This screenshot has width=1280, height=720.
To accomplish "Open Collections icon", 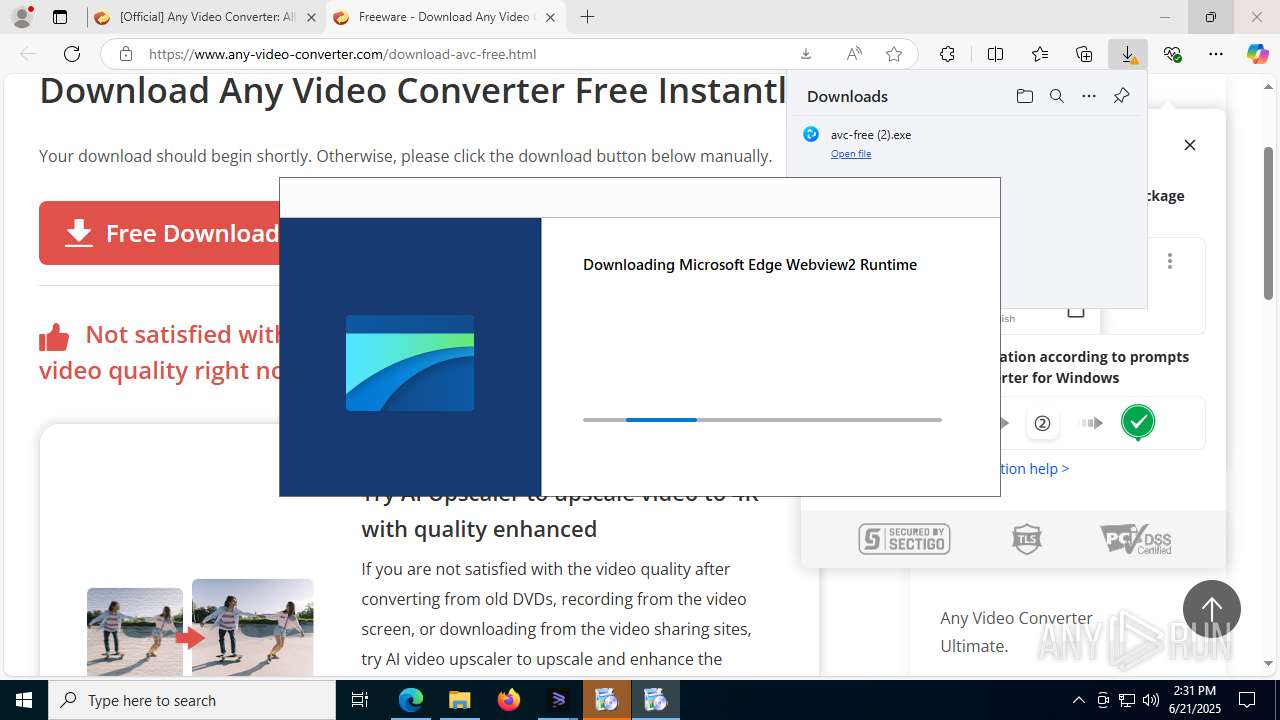I will point(1084,54).
